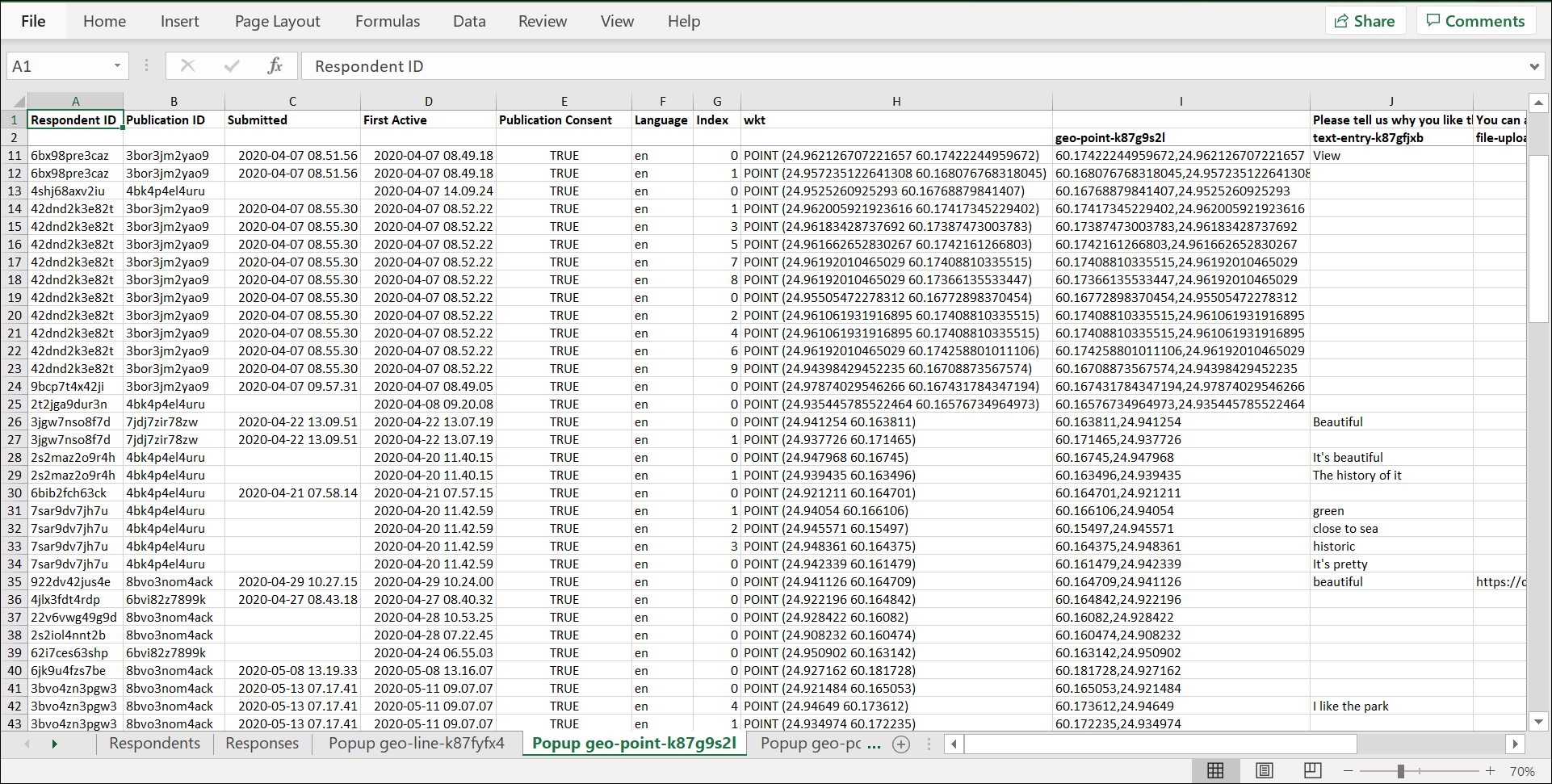The image size is (1552, 784).
Task: Click the horizontal scrollbar right arrow
Action: (1515, 744)
